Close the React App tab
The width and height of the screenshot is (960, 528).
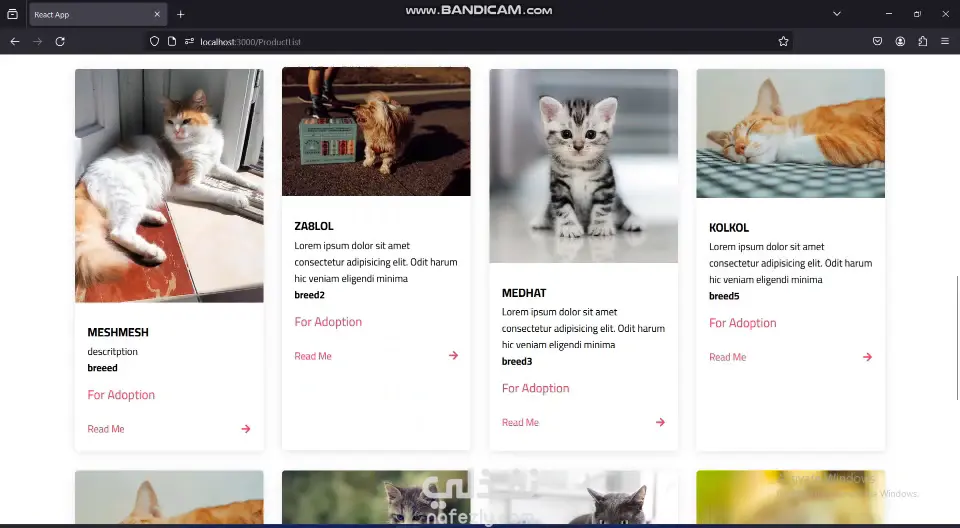click(157, 14)
